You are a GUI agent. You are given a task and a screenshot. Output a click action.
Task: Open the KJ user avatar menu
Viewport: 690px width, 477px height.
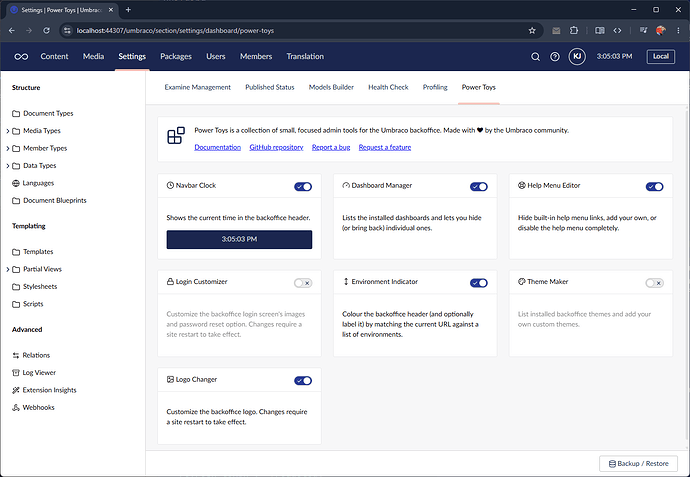pyautogui.click(x=577, y=56)
